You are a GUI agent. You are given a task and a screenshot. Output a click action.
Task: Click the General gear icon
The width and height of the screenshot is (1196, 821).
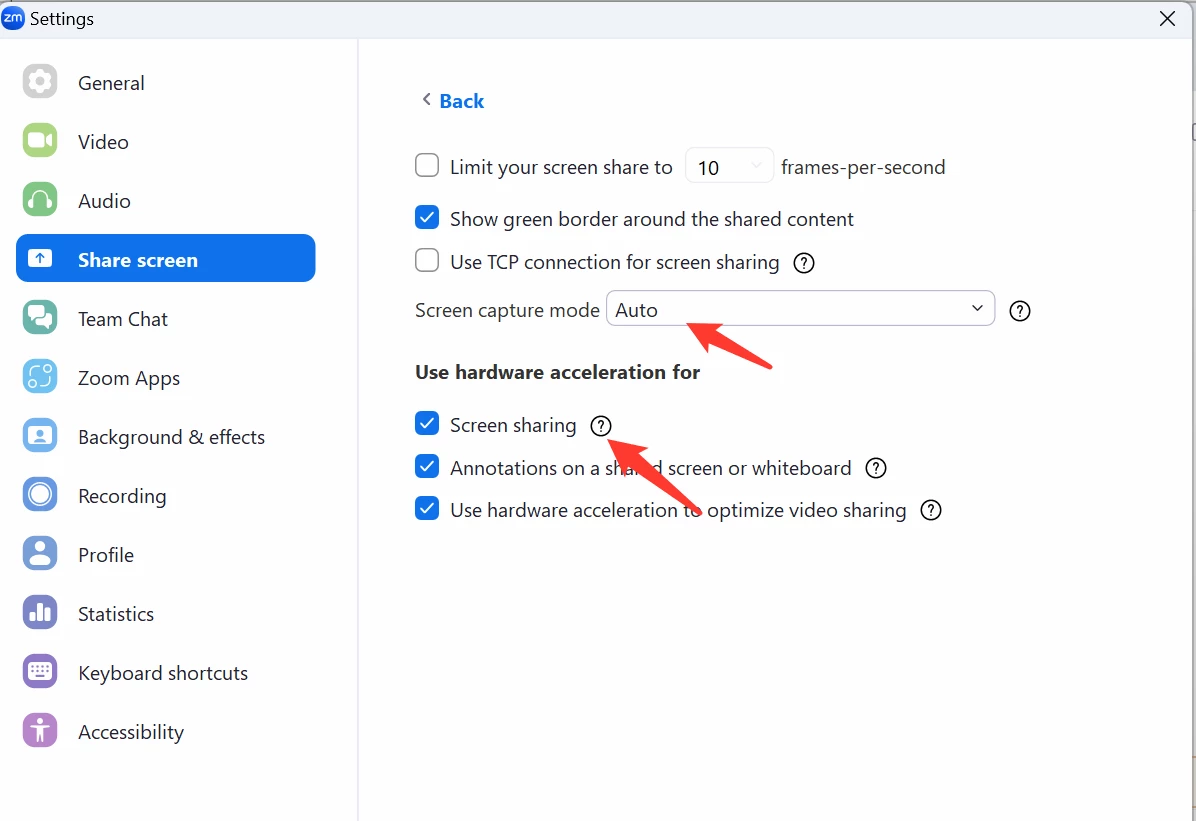pos(40,82)
